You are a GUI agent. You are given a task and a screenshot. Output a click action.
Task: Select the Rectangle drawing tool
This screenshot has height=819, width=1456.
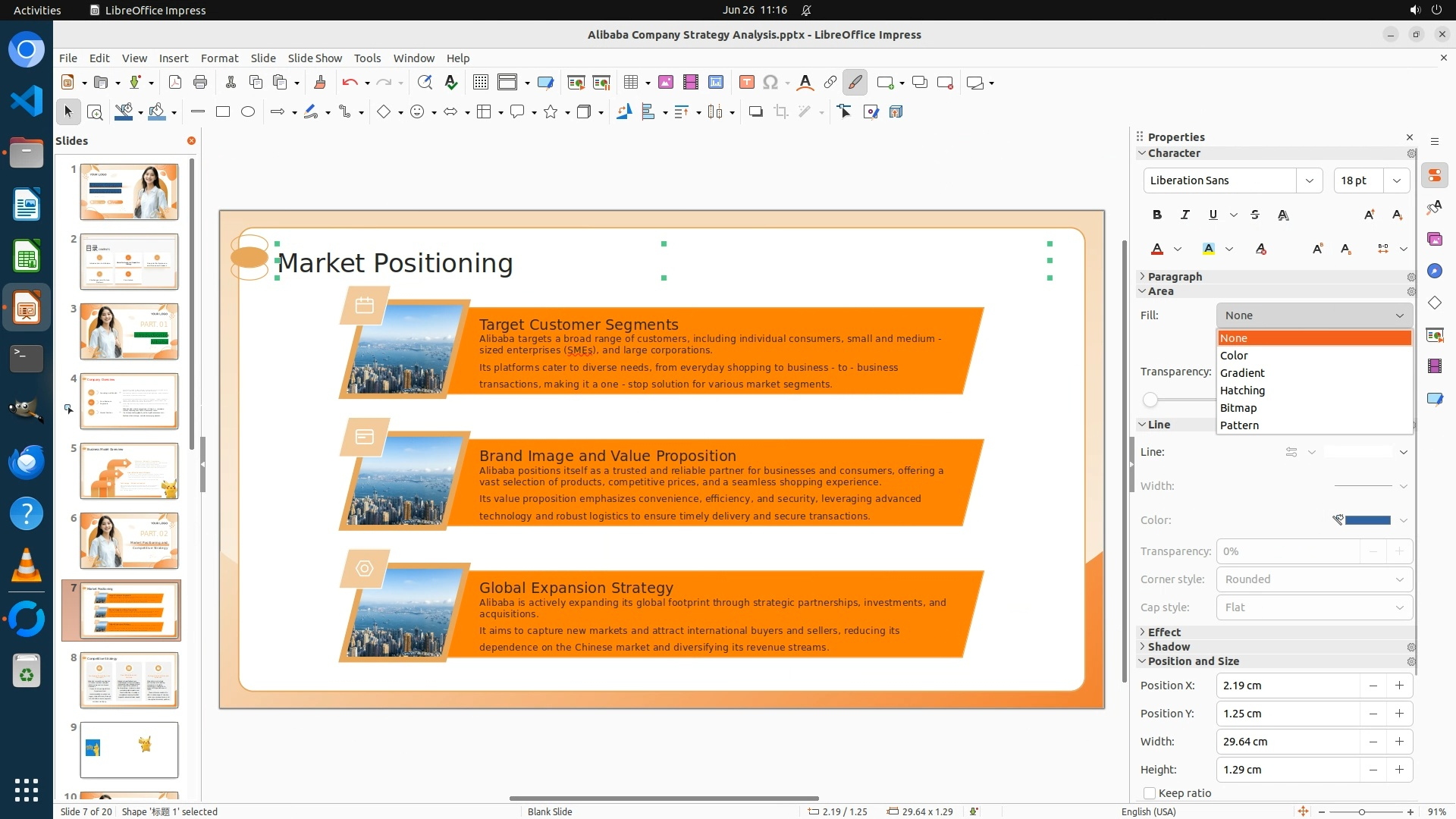pos(222,112)
